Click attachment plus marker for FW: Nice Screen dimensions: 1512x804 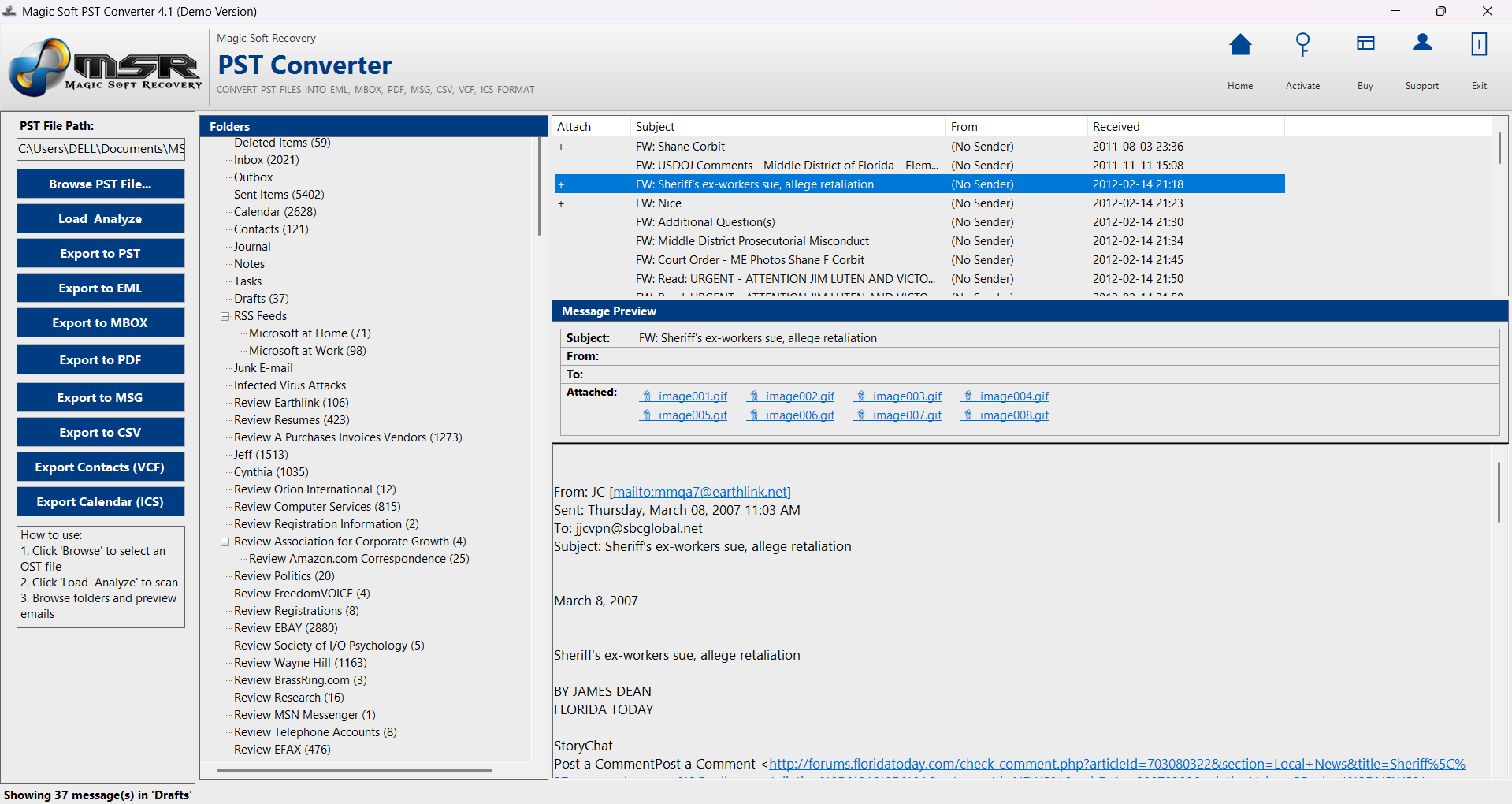[x=561, y=203]
